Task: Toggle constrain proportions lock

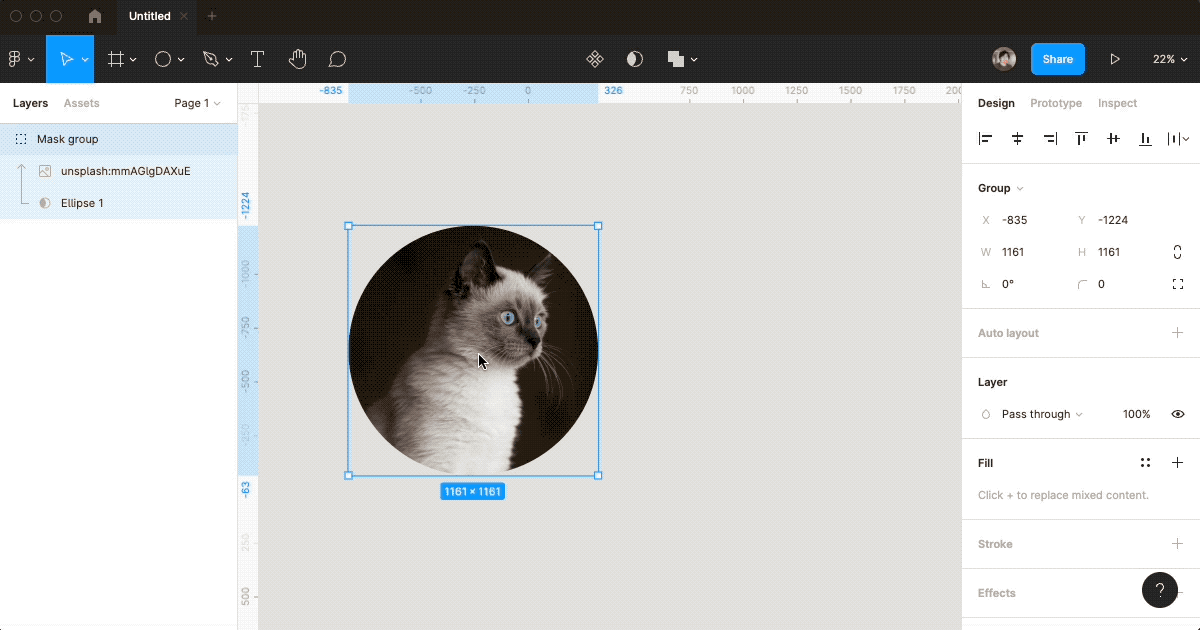Action: [x=1177, y=252]
